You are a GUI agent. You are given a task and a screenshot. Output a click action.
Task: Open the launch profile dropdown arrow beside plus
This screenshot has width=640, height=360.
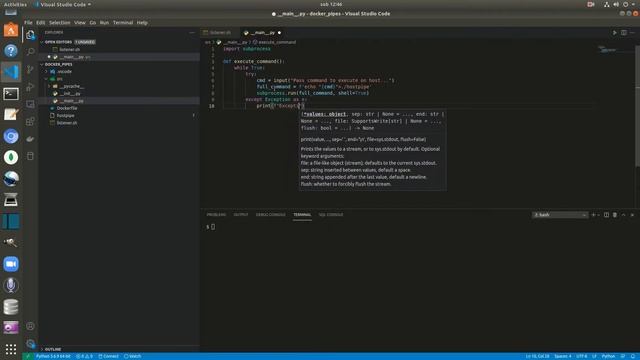point(598,215)
